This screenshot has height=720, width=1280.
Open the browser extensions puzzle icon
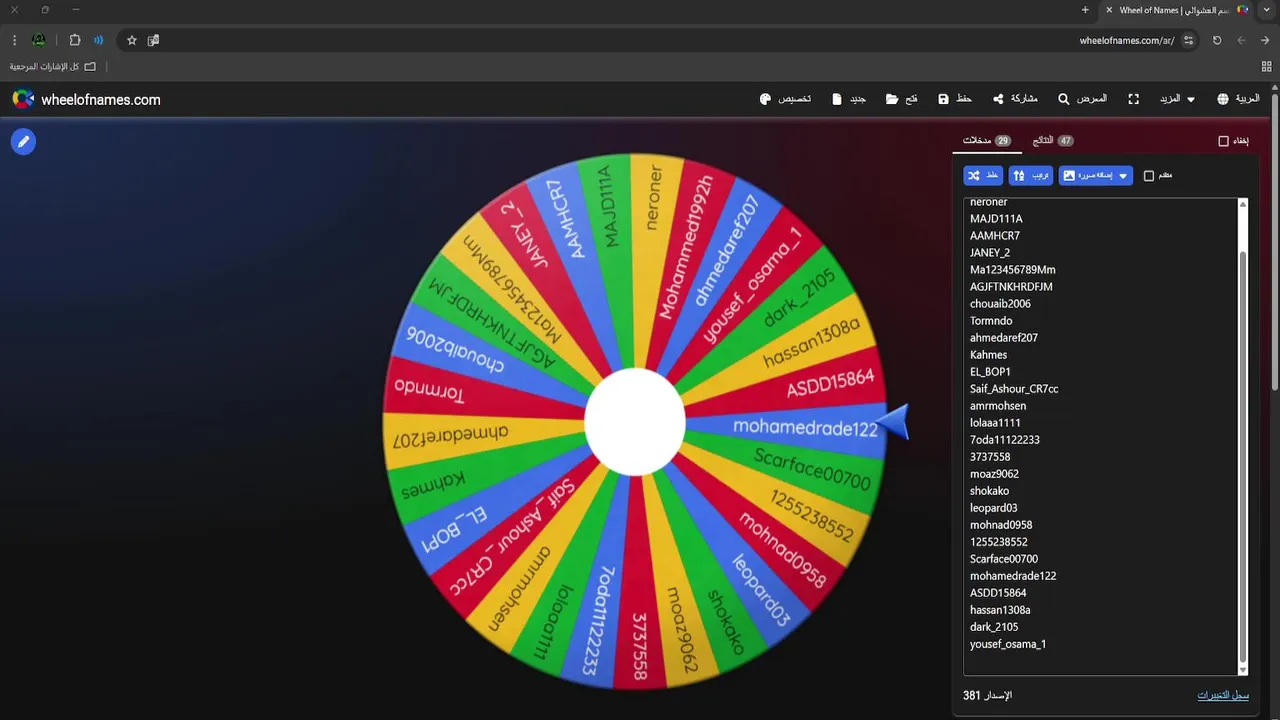pos(75,40)
